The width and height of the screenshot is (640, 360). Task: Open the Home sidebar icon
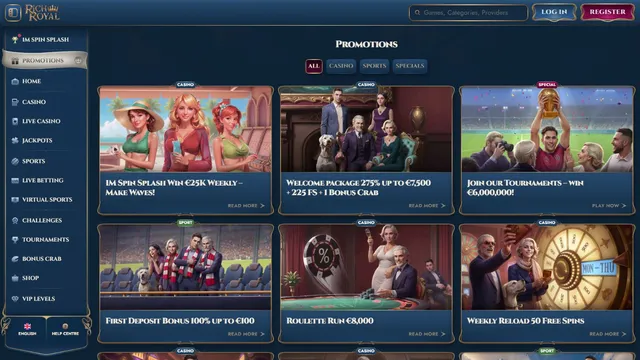[x=15, y=81]
